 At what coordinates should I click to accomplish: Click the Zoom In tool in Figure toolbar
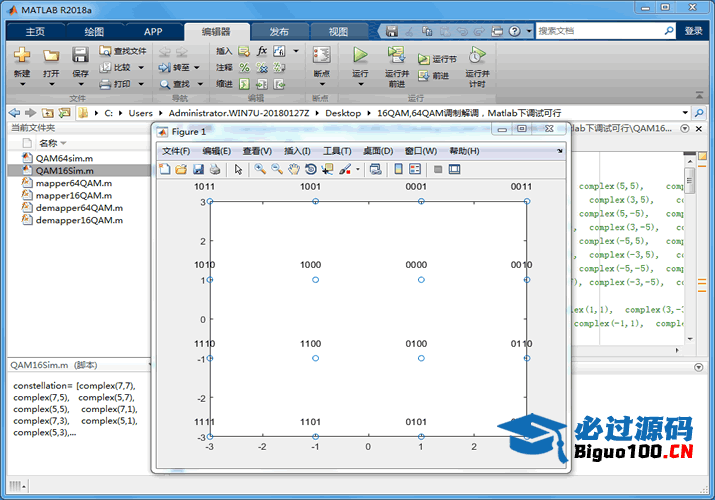[x=260, y=169]
